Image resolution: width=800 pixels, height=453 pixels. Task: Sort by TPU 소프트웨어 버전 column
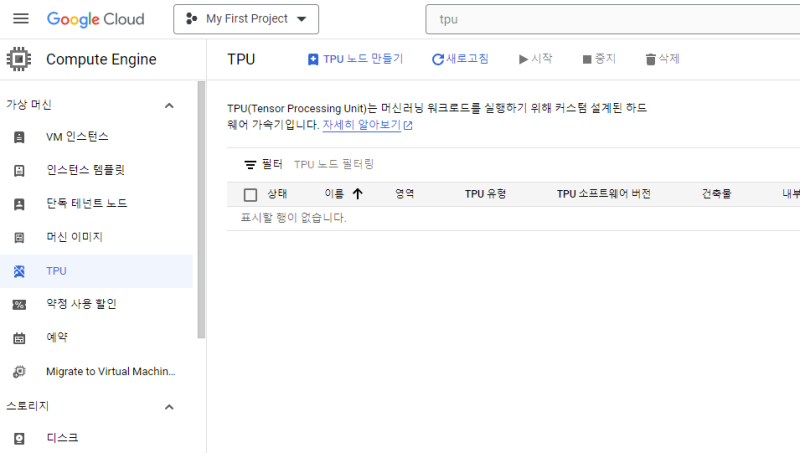pyautogui.click(x=604, y=194)
